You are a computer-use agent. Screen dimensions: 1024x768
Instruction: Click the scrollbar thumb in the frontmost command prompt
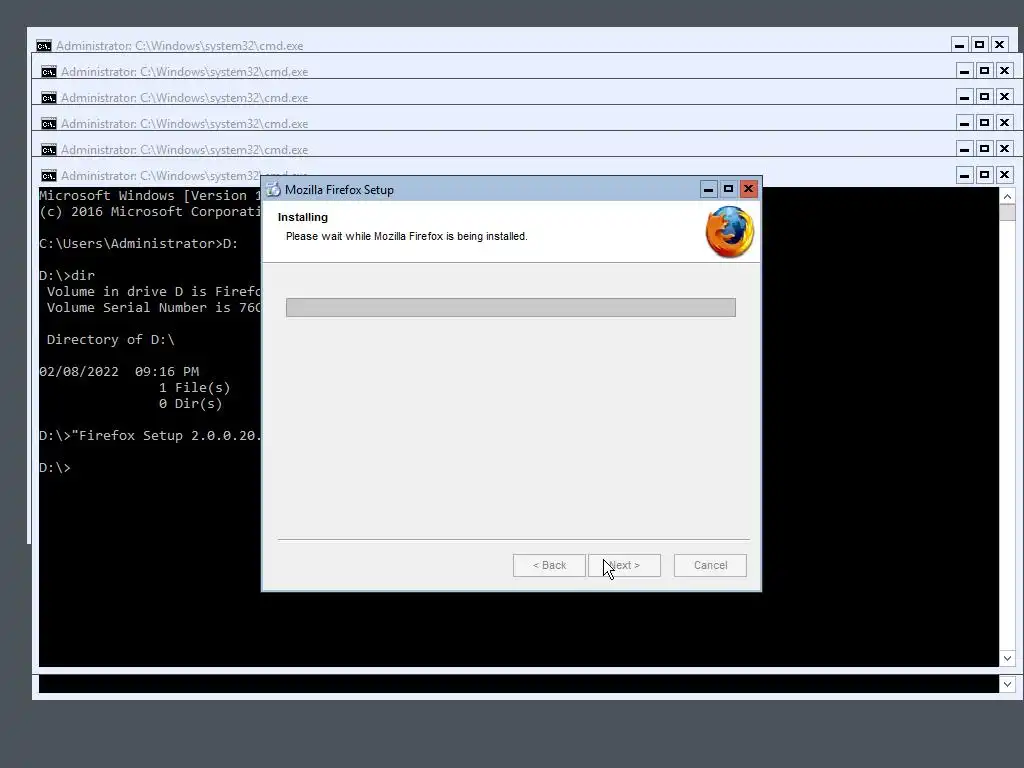1007,213
